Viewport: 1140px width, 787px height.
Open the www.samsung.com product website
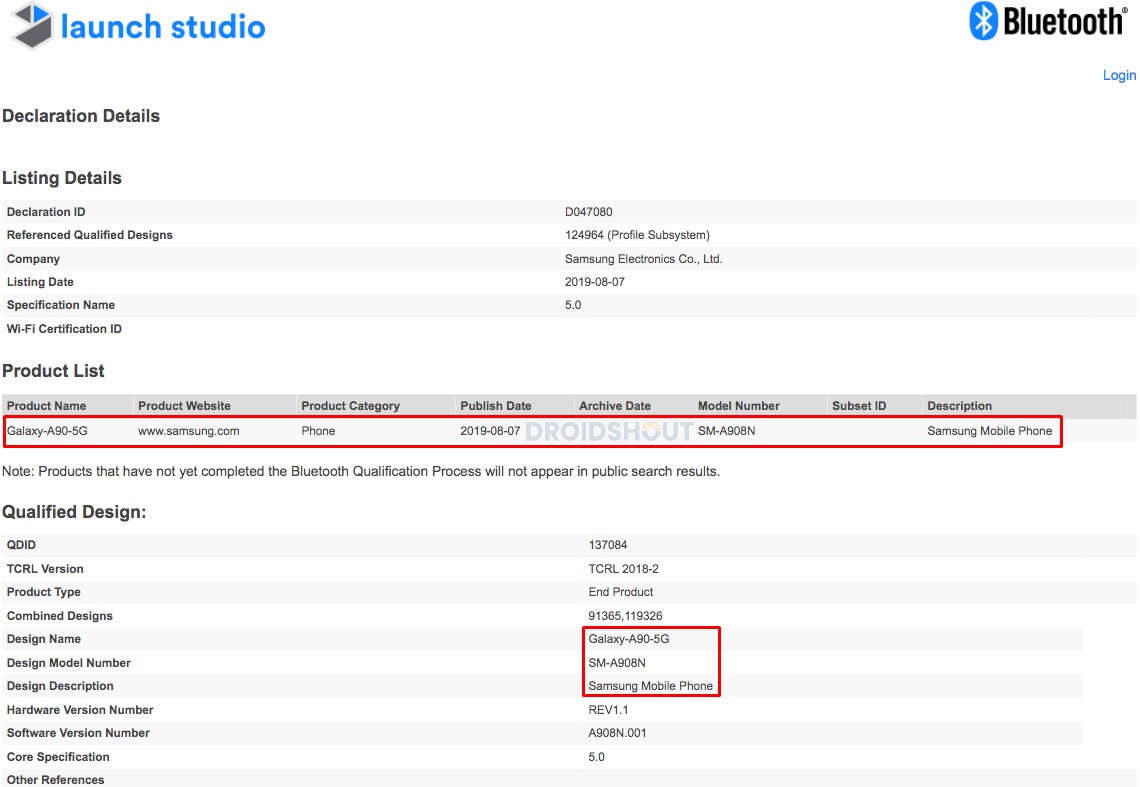click(188, 431)
